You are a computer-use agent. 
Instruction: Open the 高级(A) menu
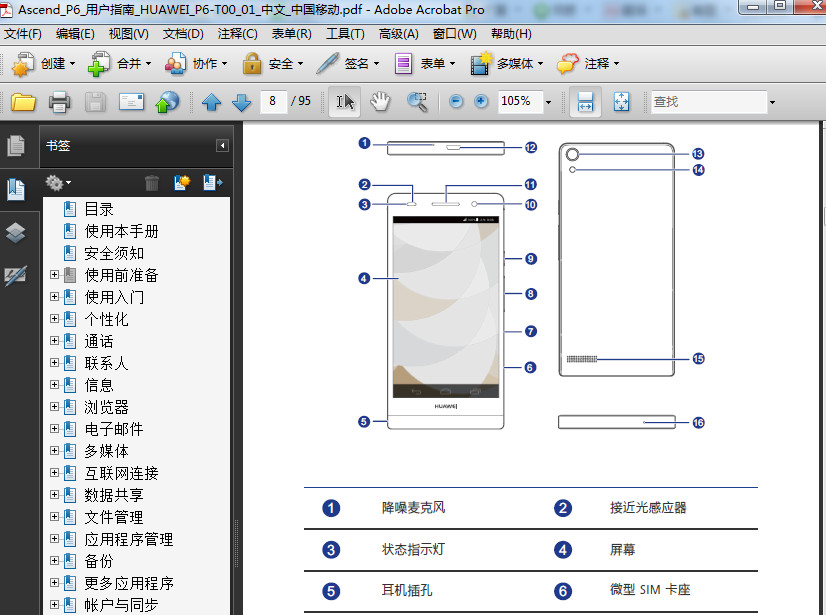(399, 34)
